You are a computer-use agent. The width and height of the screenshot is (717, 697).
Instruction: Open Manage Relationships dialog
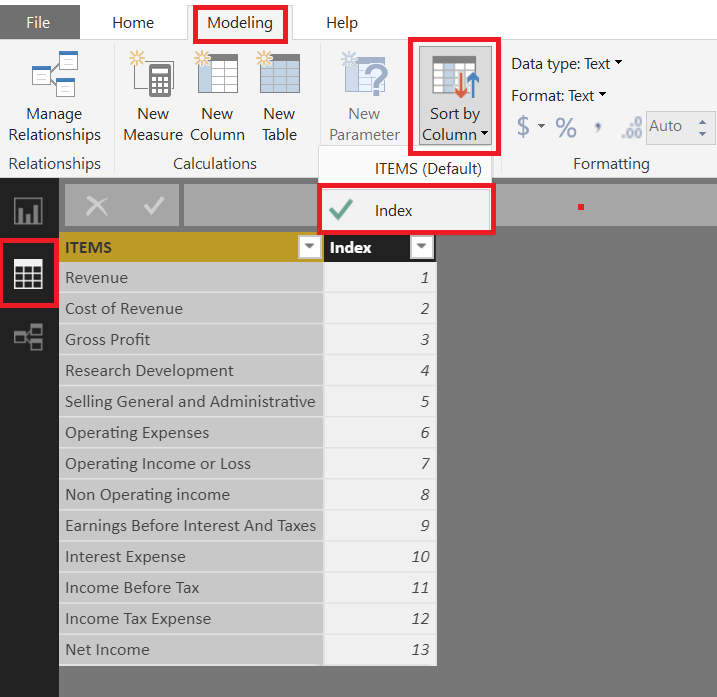(x=54, y=97)
